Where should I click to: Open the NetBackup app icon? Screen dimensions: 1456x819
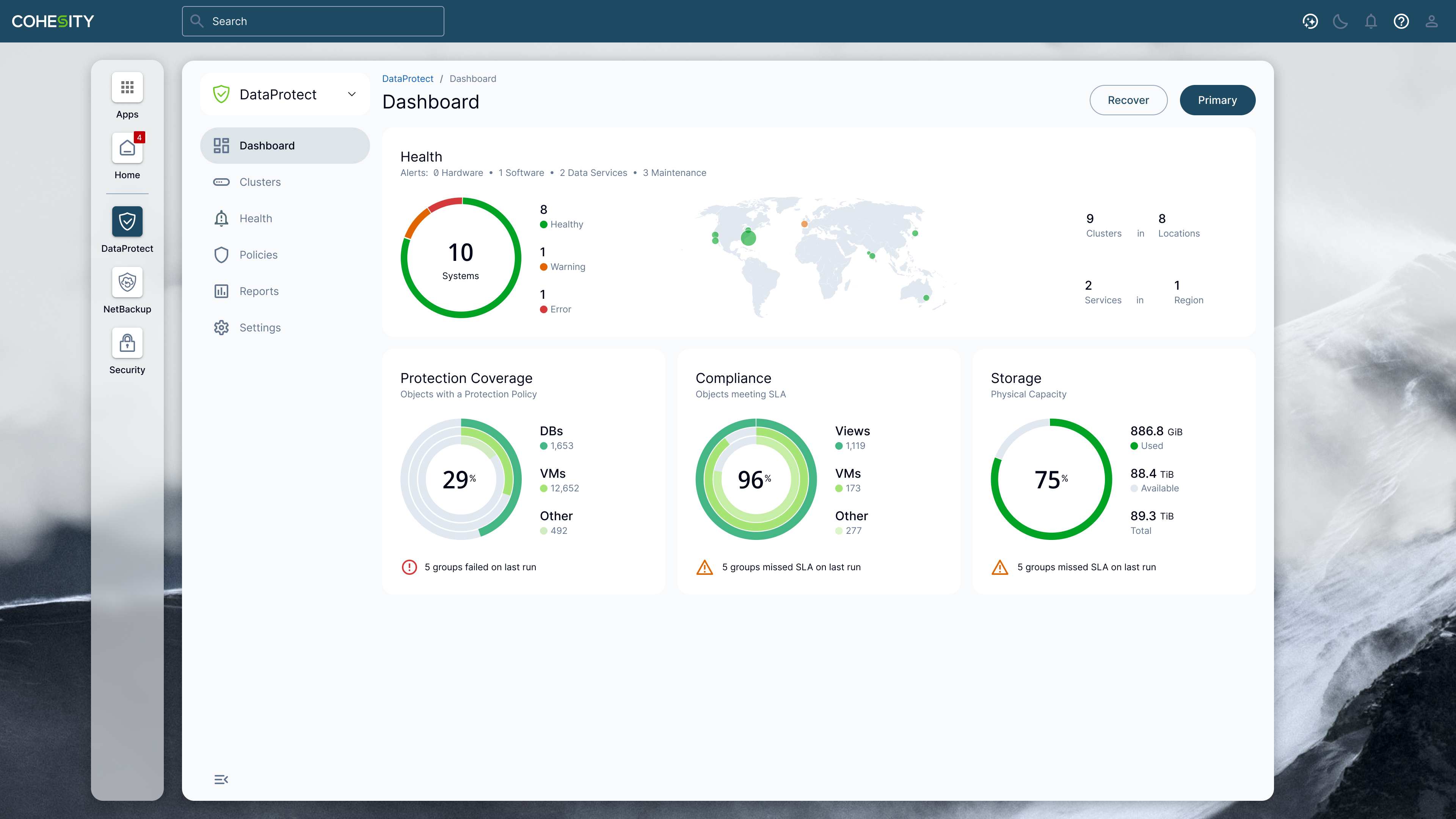pyautogui.click(x=127, y=282)
